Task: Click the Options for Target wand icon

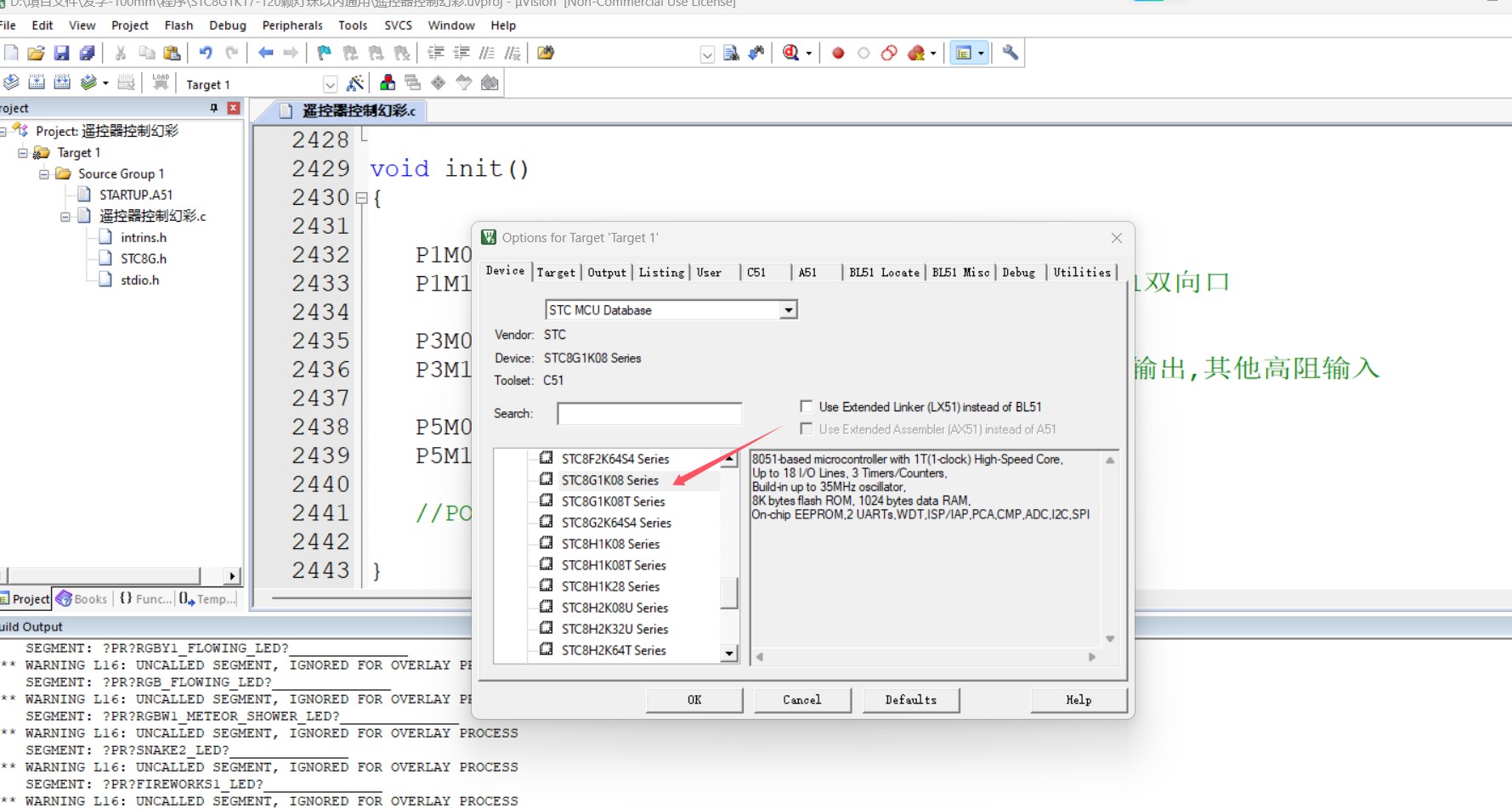Action: (355, 83)
